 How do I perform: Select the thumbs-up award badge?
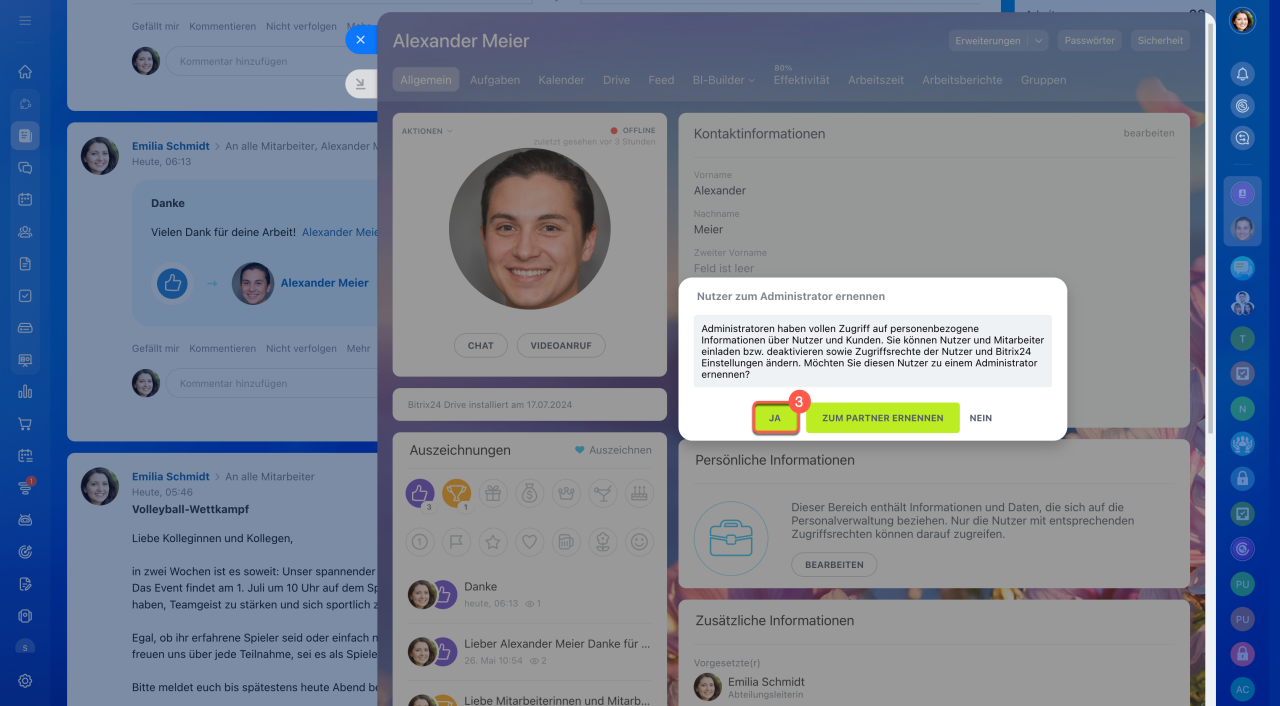coord(419,492)
